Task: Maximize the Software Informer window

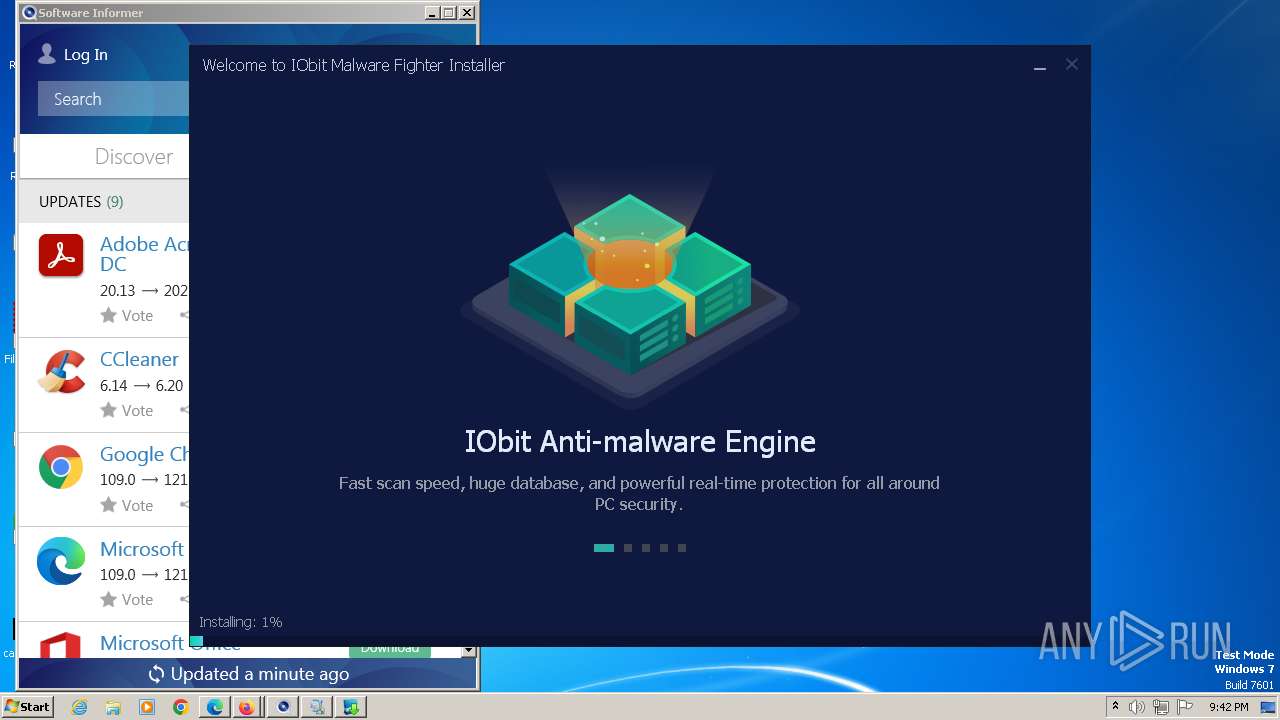Action: click(448, 13)
